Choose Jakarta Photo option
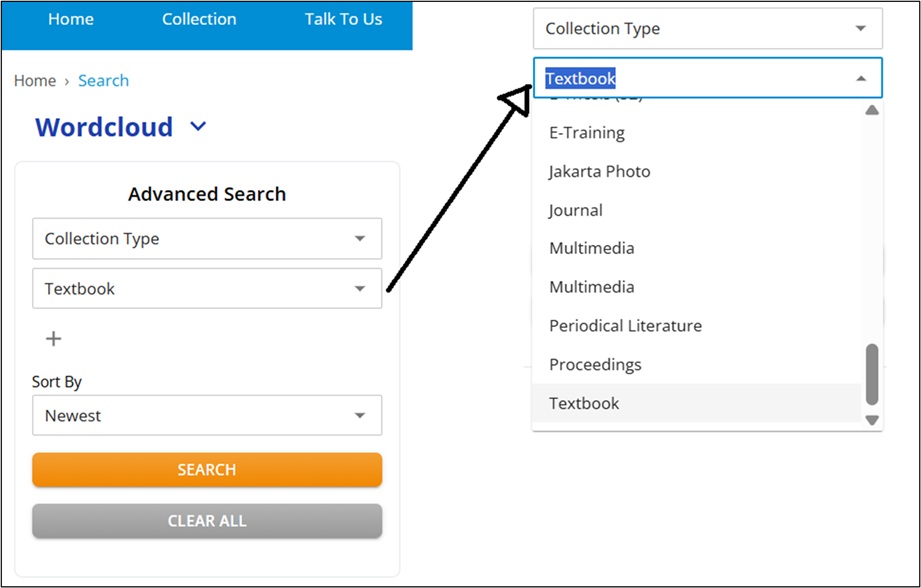The width and height of the screenshot is (921, 588). [599, 171]
